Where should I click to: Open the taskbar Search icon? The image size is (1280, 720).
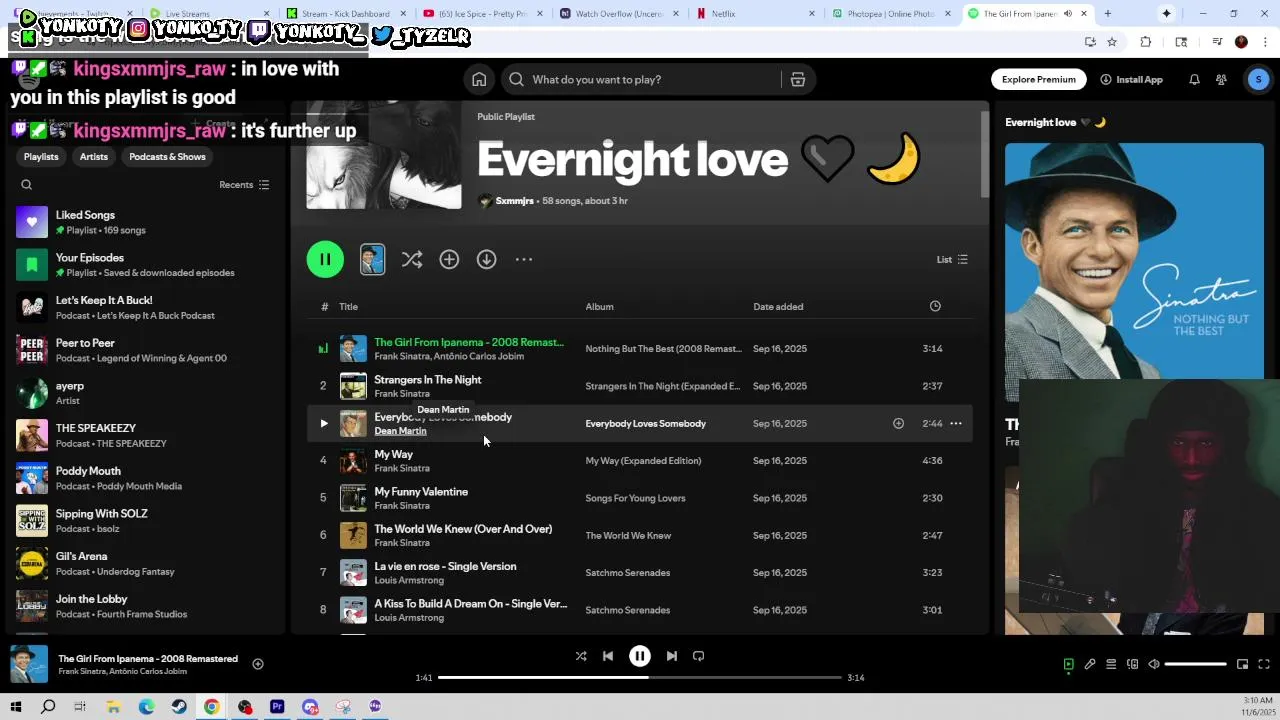pyautogui.click(x=48, y=707)
